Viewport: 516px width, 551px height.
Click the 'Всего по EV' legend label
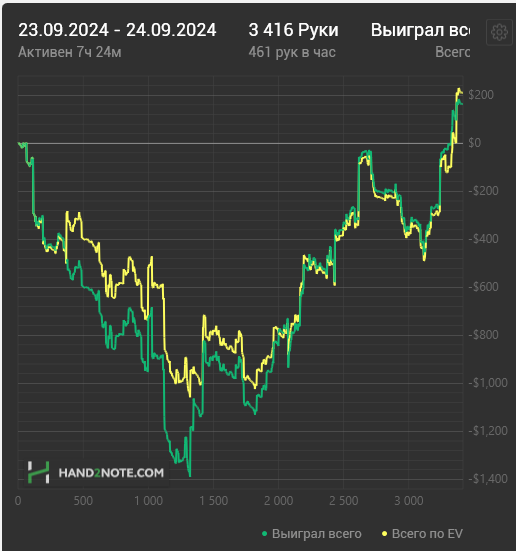click(427, 534)
